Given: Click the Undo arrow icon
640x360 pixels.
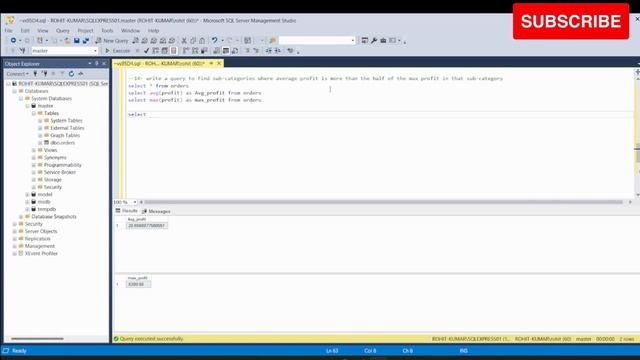Looking at the screenshot, I should tap(215, 40).
